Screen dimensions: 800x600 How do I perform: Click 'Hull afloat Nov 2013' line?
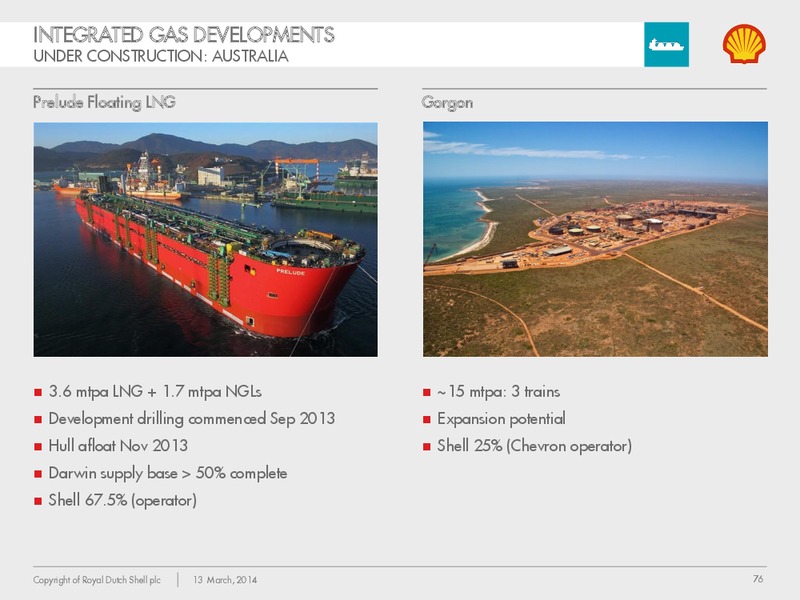(118, 445)
